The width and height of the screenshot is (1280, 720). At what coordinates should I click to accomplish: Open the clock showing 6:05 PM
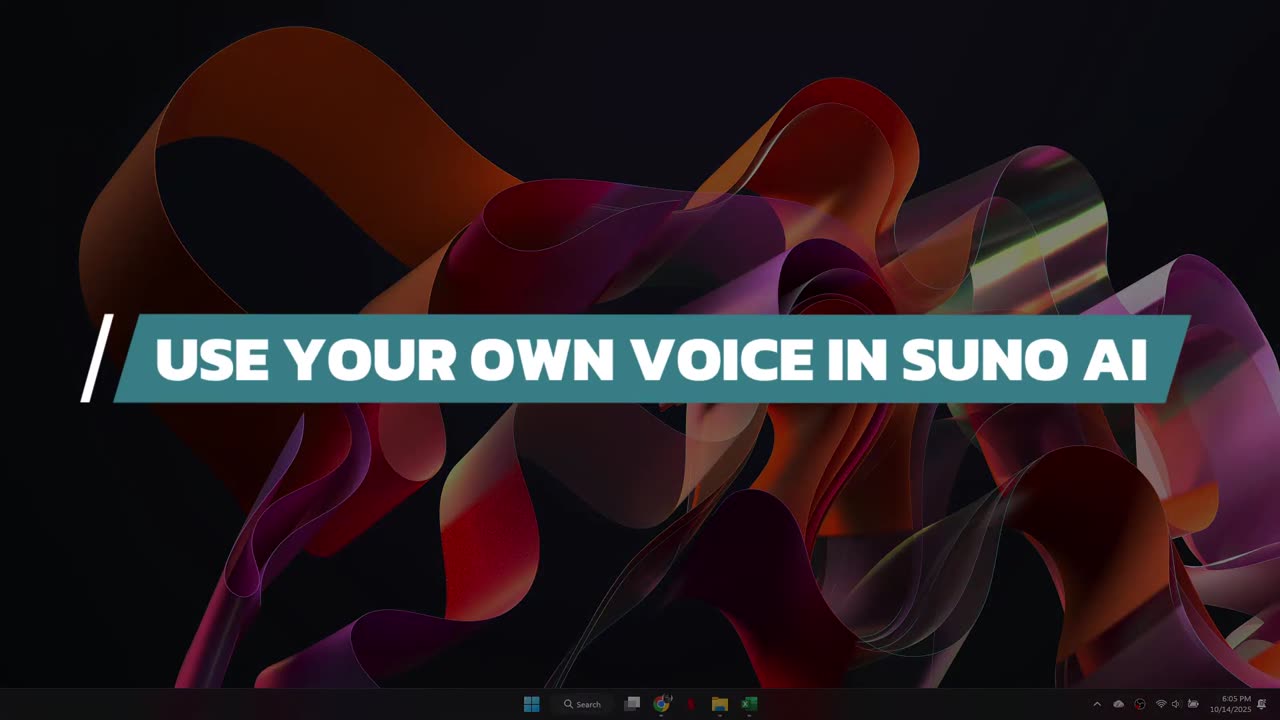point(1231,704)
